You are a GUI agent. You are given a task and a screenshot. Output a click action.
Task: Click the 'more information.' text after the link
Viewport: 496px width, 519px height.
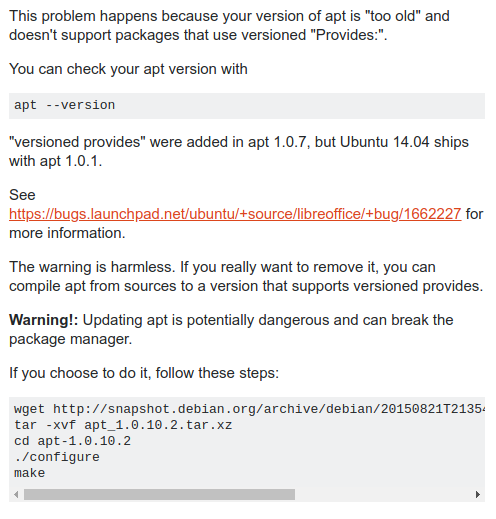67,233
